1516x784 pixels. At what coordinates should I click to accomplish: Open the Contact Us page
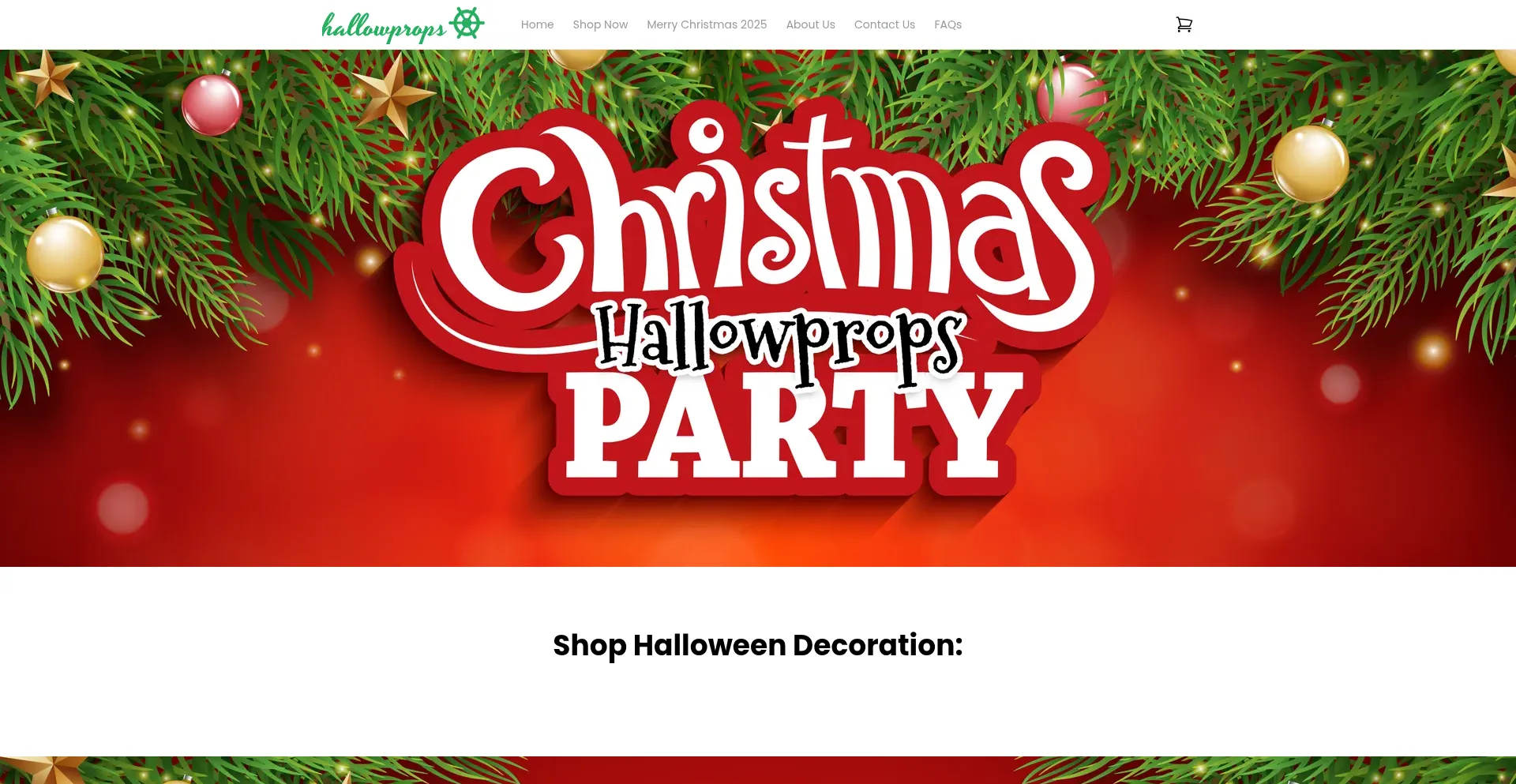click(884, 24)
